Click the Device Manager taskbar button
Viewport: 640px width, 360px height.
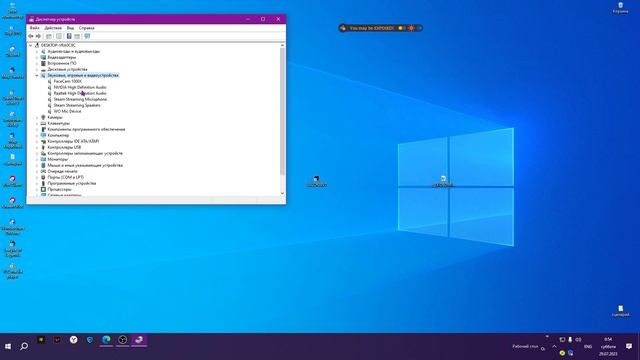139,340
